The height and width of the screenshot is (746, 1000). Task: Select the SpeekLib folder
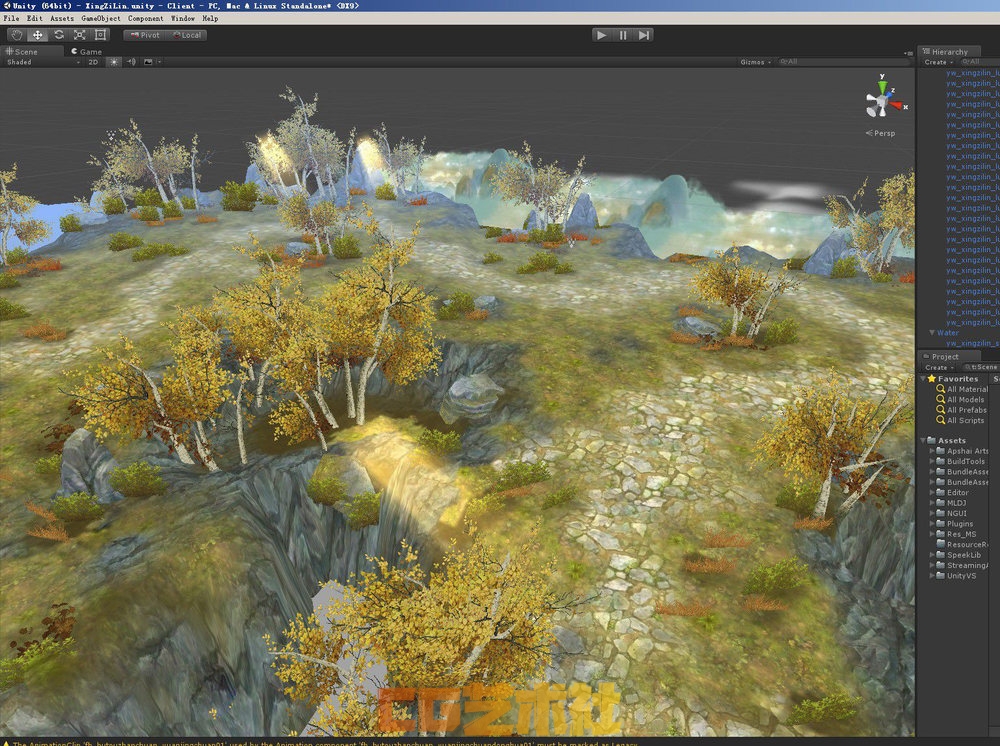964,555
